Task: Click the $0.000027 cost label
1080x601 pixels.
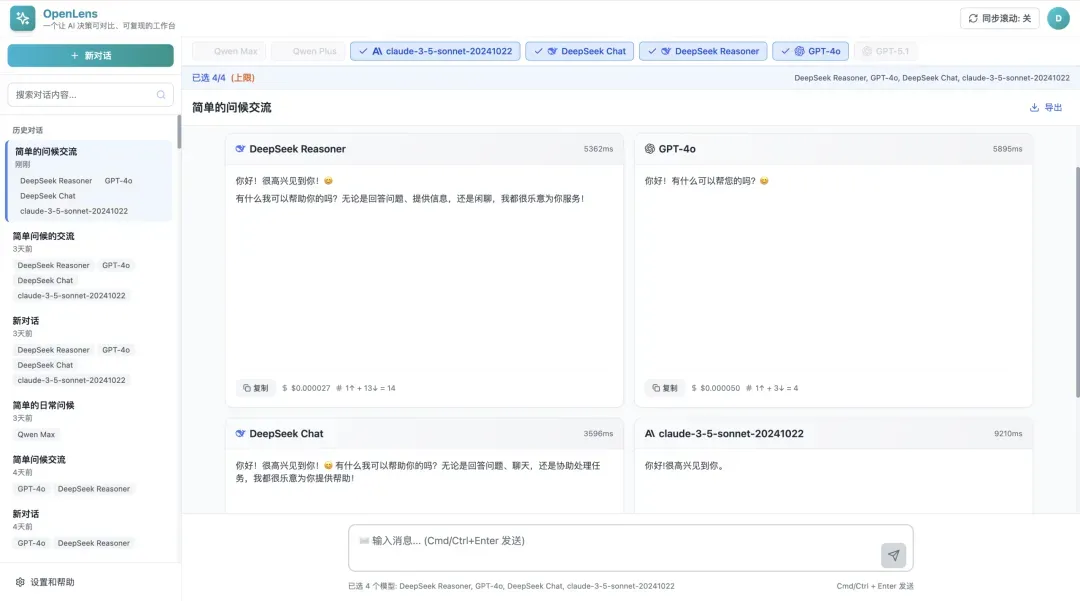Action: pos(307,388)
